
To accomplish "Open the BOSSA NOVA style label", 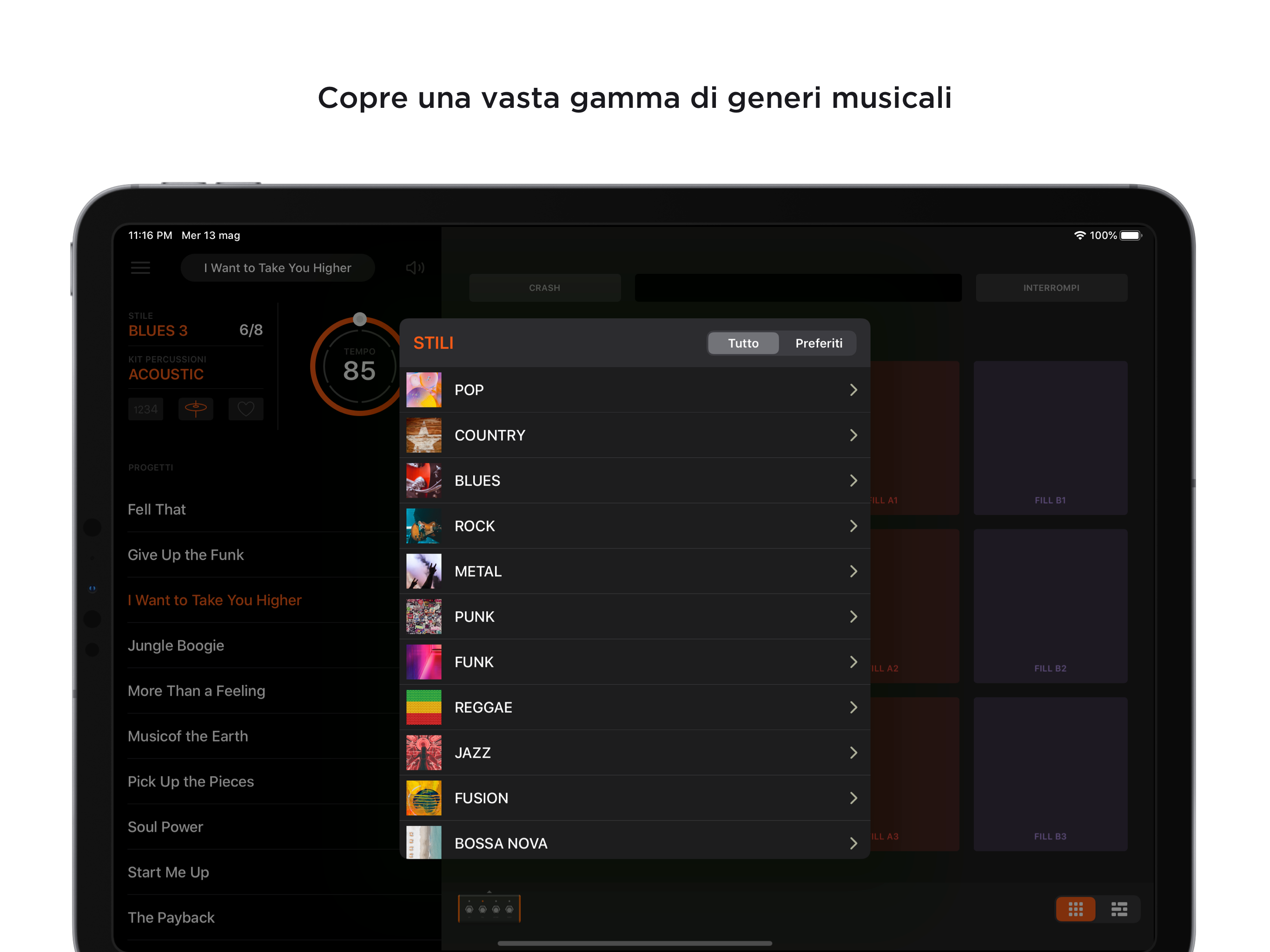I will point(501,844).
